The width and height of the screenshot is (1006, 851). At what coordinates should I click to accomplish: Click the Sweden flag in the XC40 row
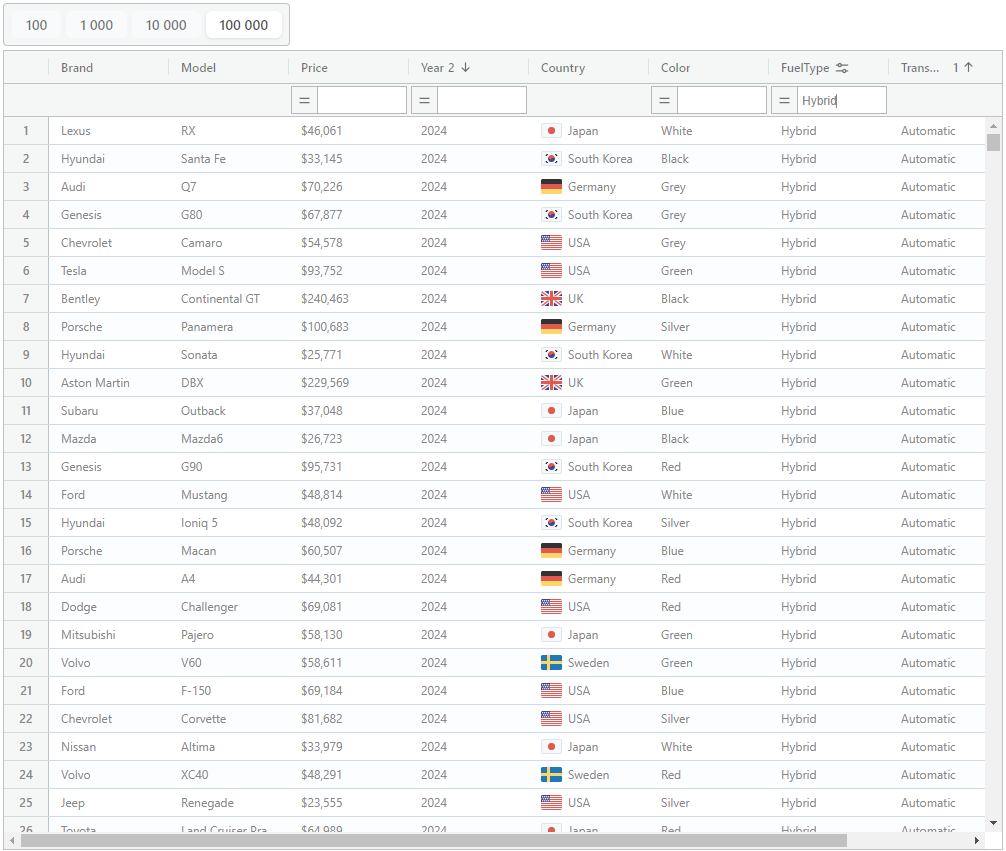pyautogui.click(x=551, y=775)
